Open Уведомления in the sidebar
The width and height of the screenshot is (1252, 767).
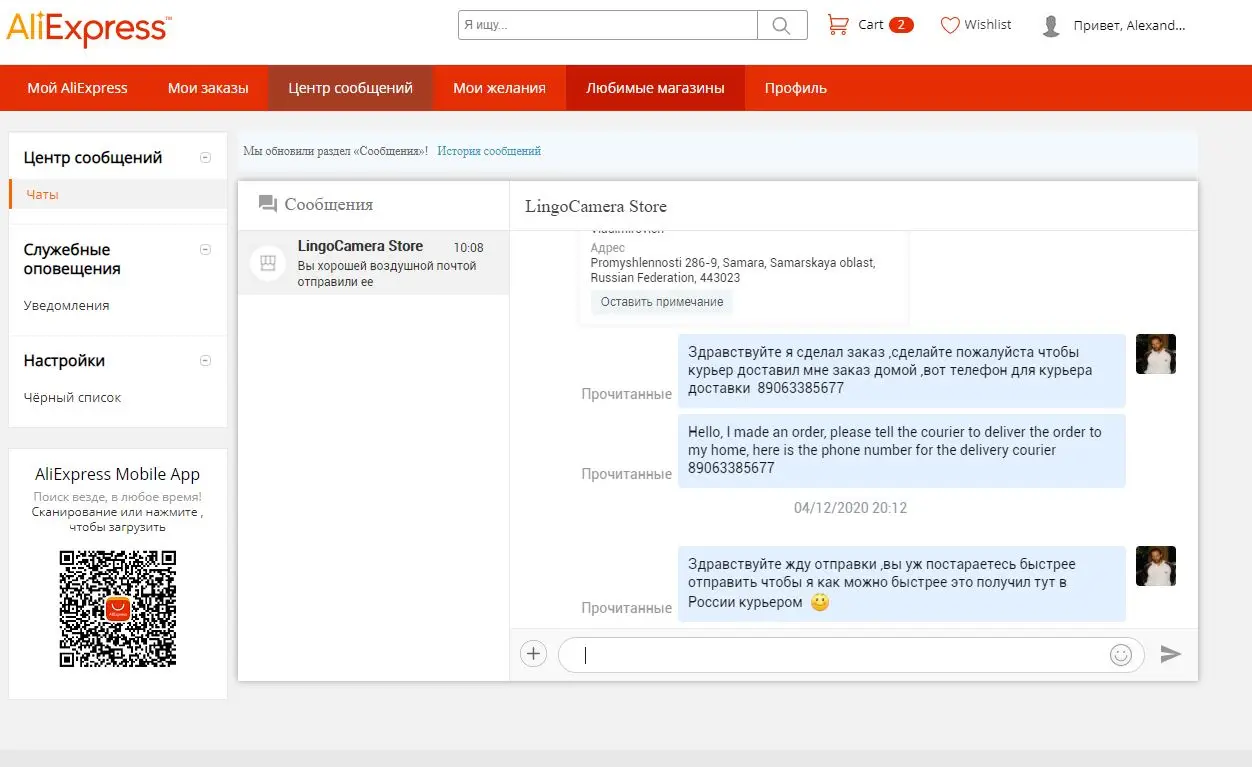point(67,305)
